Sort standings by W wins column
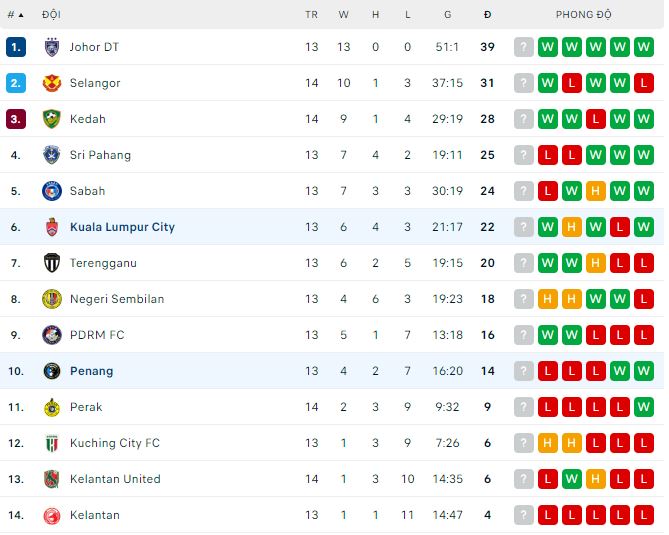The height and width of the screenshot is (535, 669). click(344, 15)
